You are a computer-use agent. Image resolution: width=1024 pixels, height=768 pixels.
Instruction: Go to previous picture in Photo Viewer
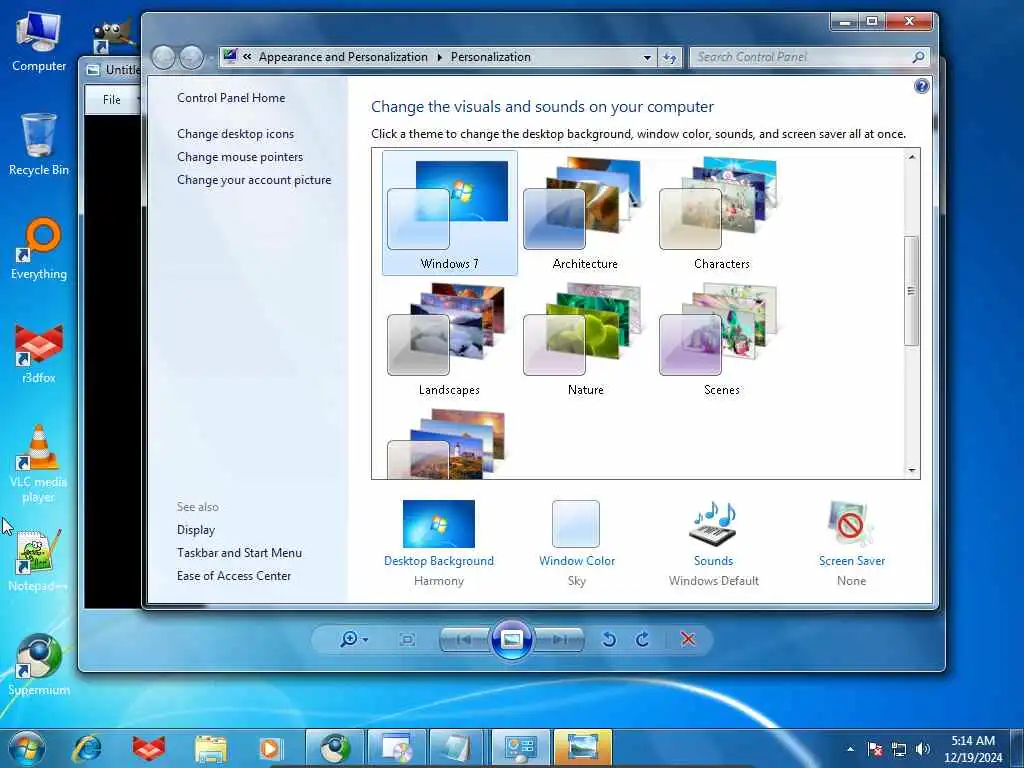click(464, 639)
